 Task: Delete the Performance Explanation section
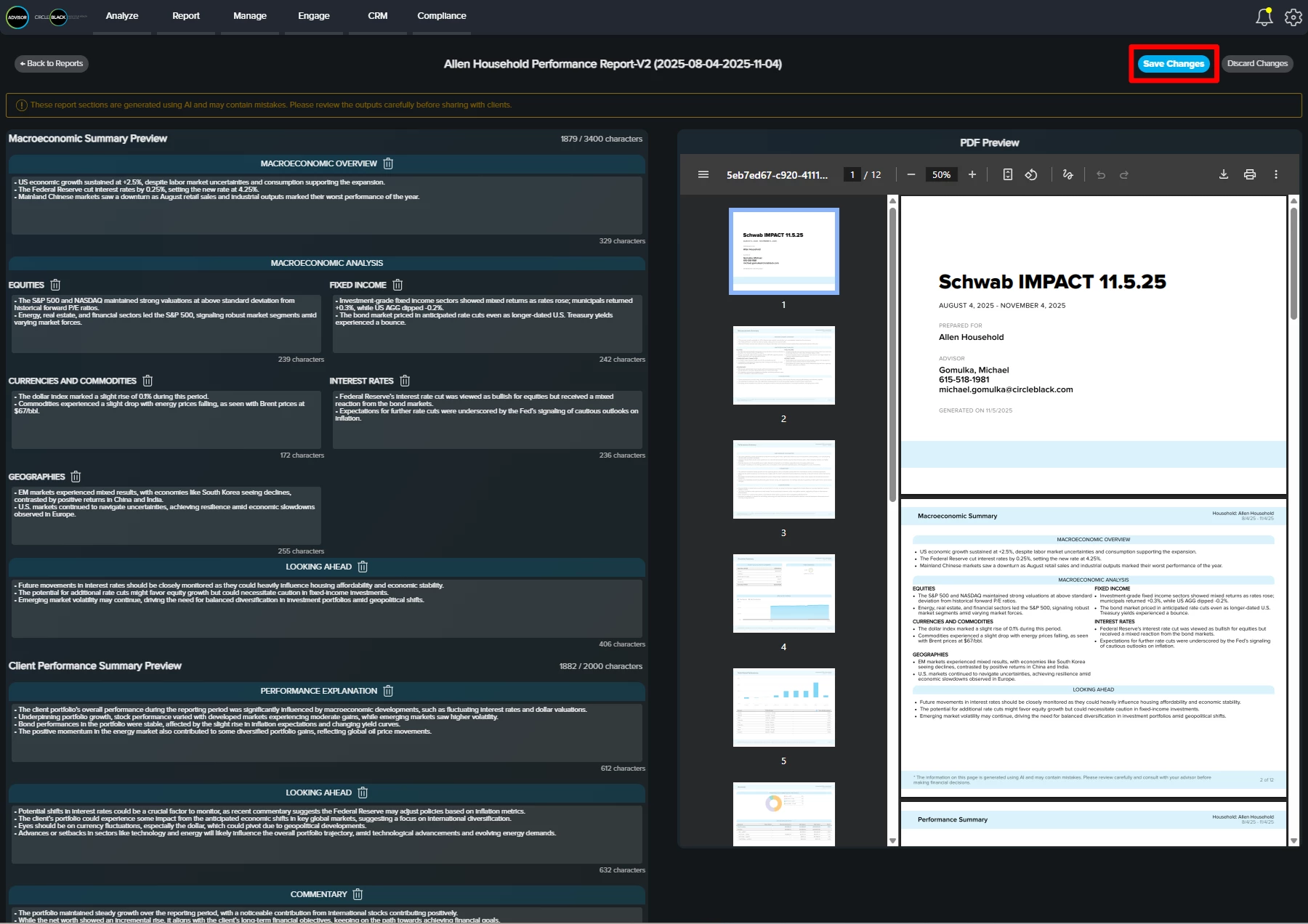tap(388, 691)
